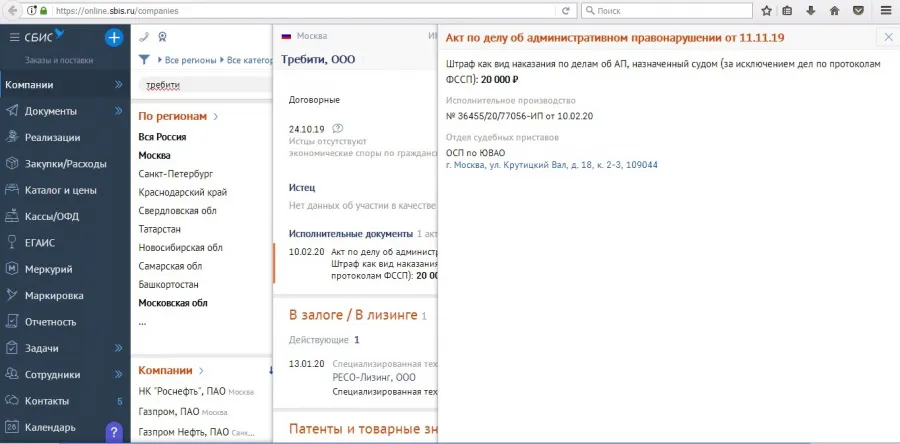Click the phone icon above the filter
900x444 pixels.
click(144, 37)
